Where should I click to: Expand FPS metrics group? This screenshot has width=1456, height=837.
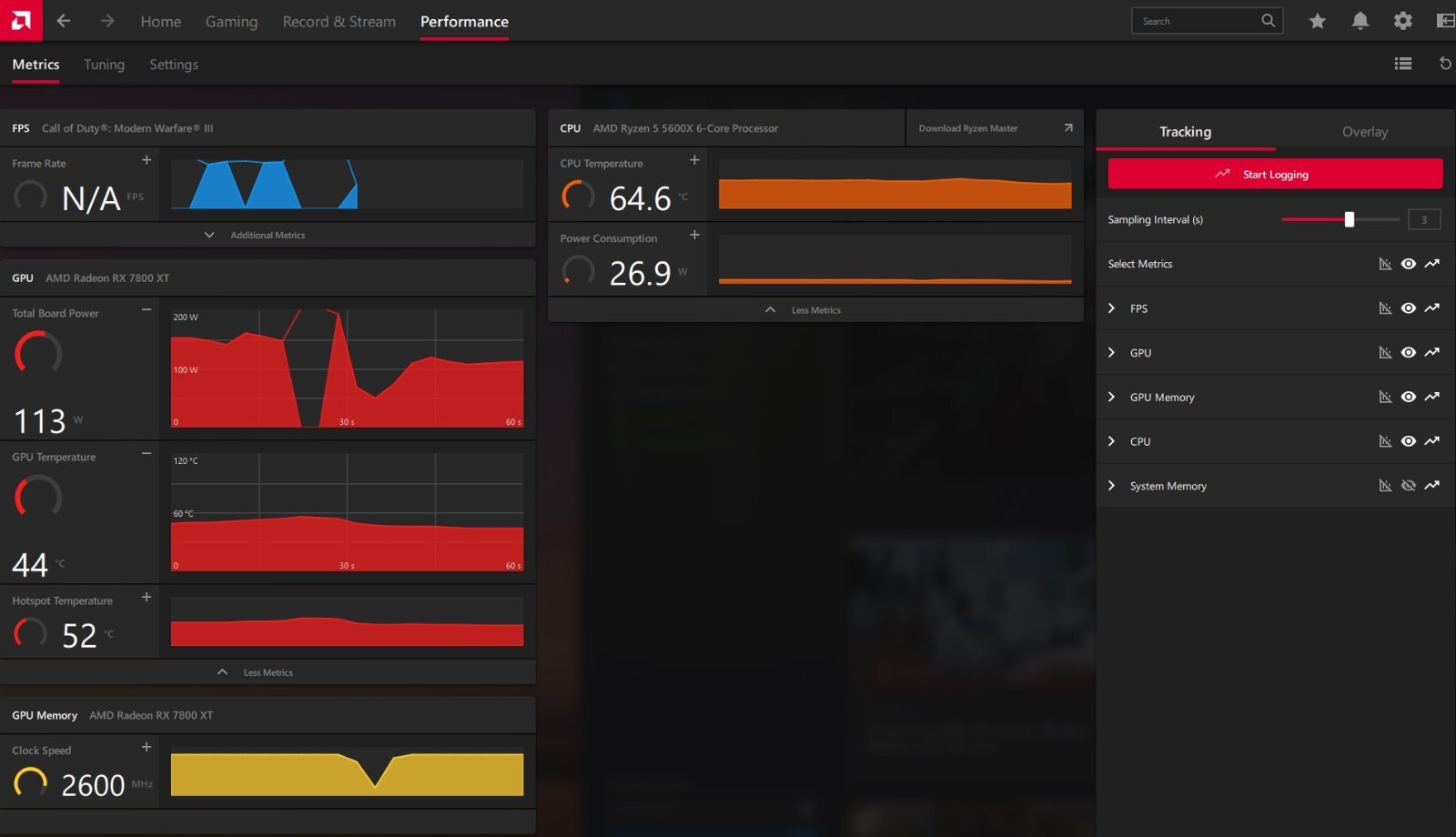point(1111,308)
